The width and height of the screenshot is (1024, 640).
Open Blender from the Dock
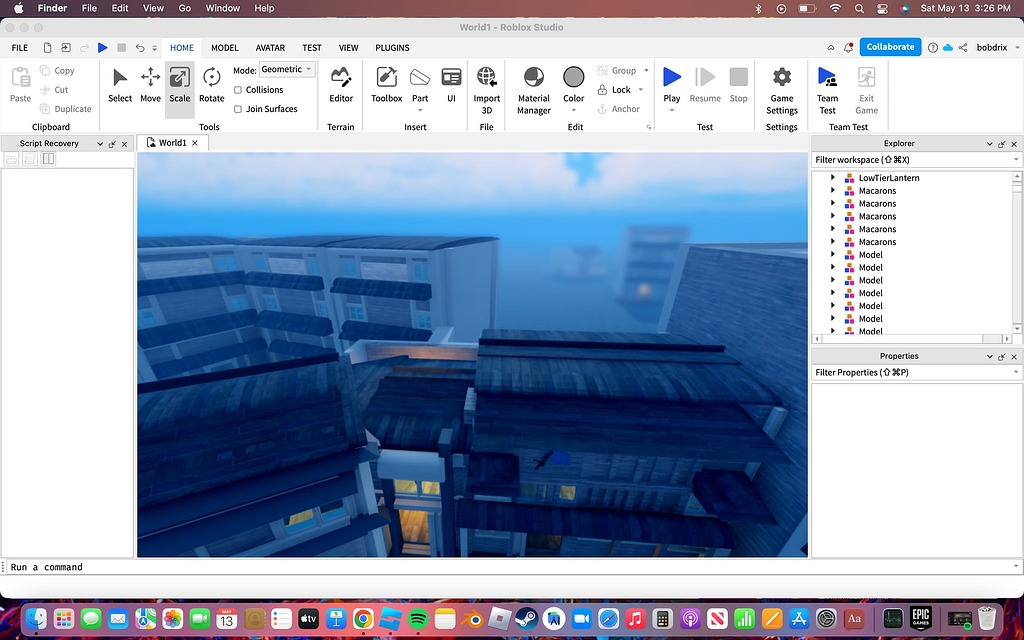472,618
